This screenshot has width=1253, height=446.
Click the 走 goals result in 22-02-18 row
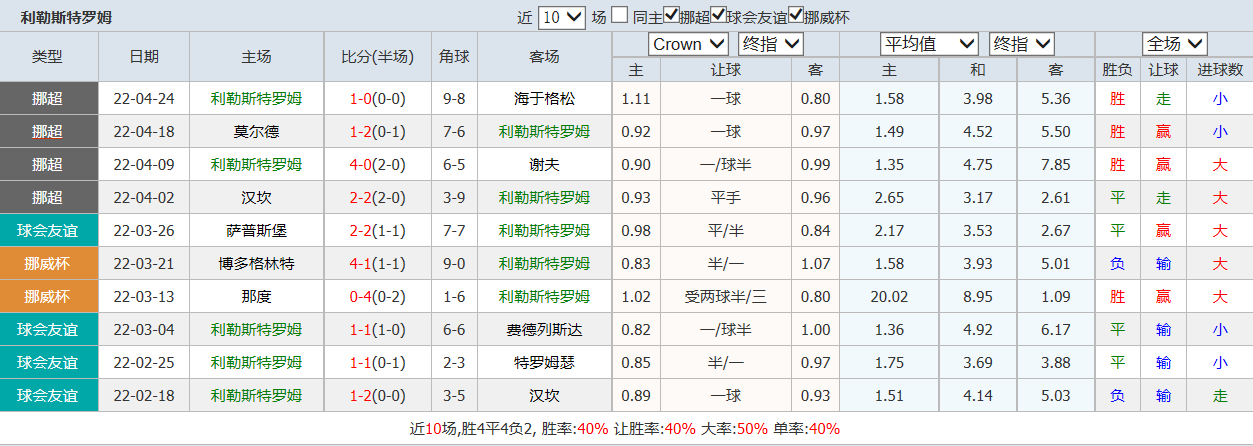(x=1219, y=395)
